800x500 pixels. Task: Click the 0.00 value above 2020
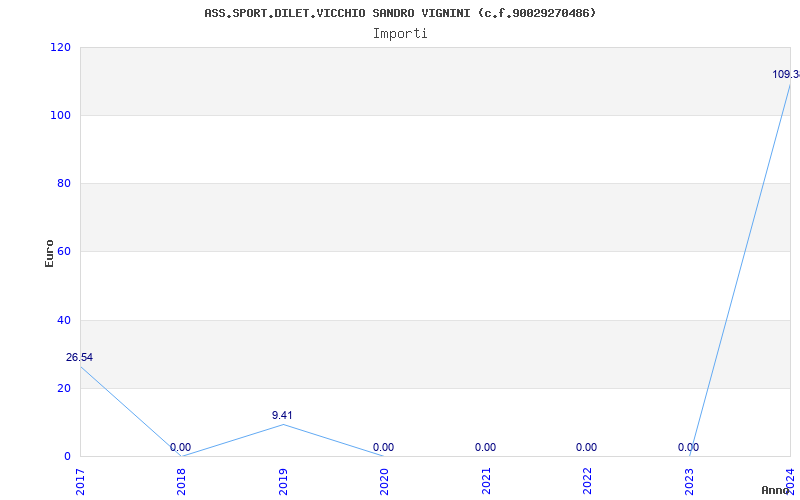pos(383,447)
